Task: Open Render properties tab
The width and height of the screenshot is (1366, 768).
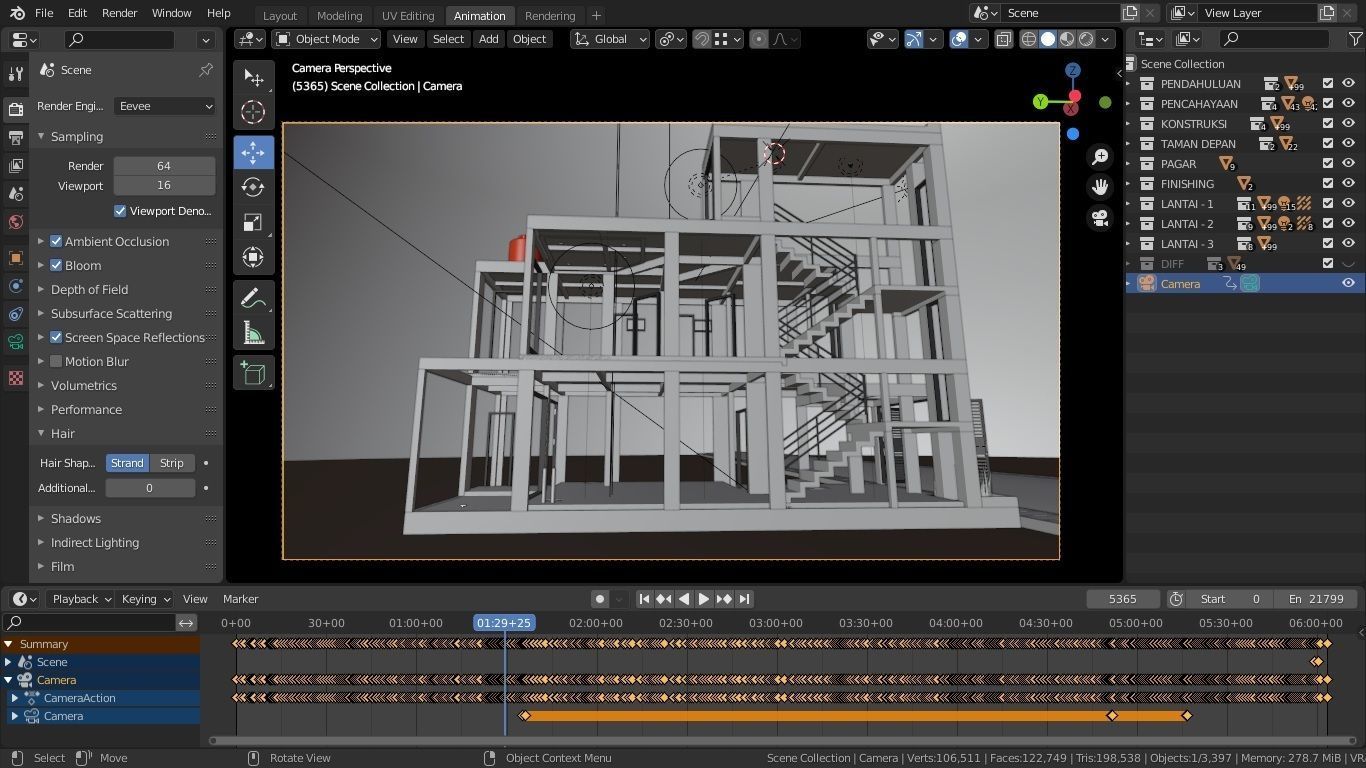Action: (15, 109)
